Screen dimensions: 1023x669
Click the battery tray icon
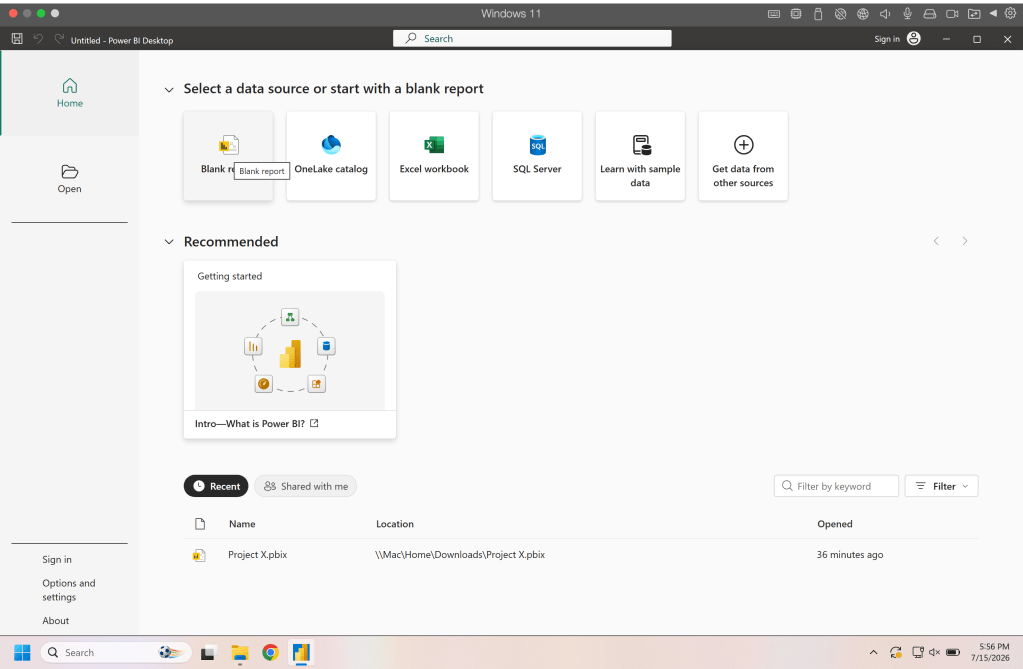tap(953, 653)
